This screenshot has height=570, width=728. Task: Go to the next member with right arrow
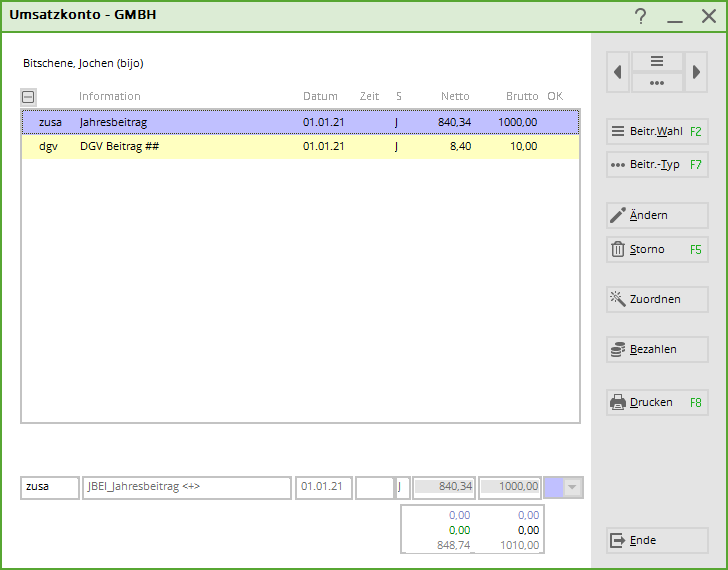click(696, 72)
